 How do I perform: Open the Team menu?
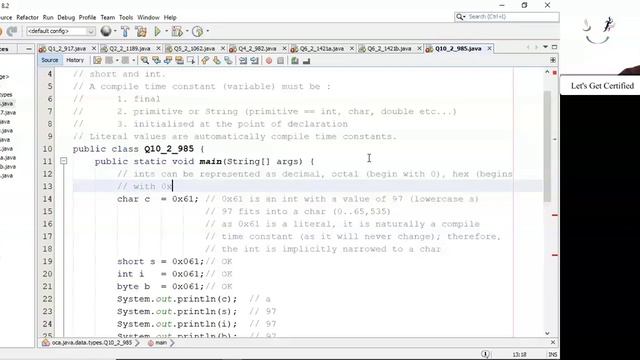(108, 18)
